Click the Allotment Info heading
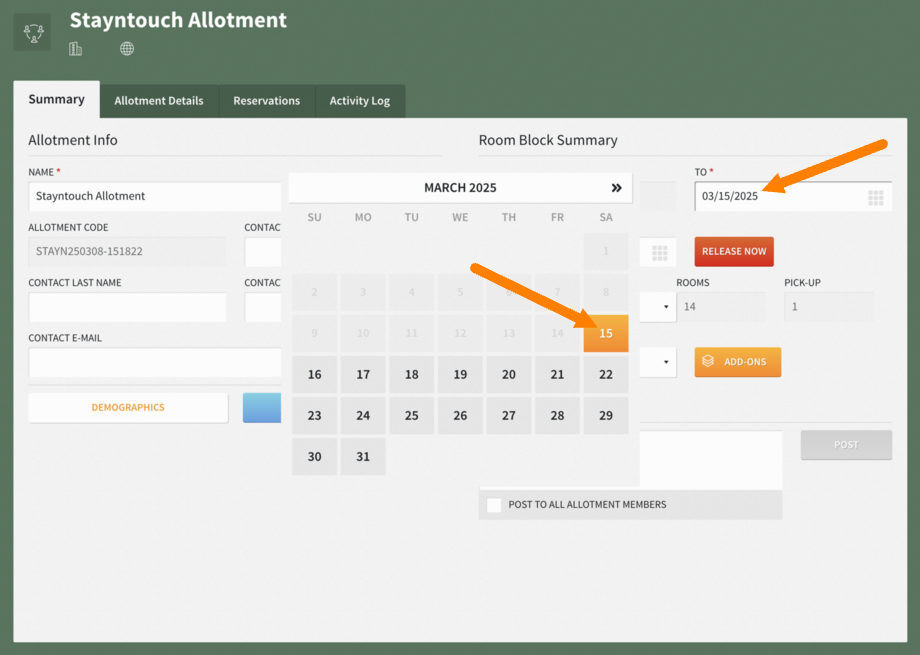 pos(73,140)
